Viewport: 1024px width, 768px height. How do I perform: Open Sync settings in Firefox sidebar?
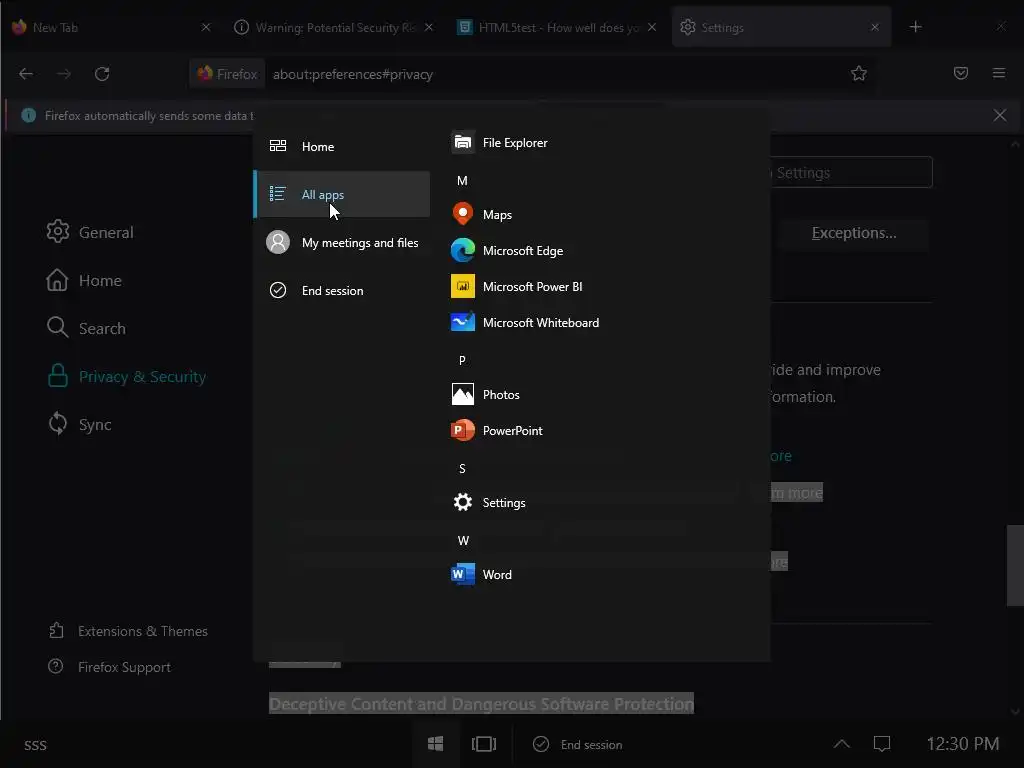79,424
